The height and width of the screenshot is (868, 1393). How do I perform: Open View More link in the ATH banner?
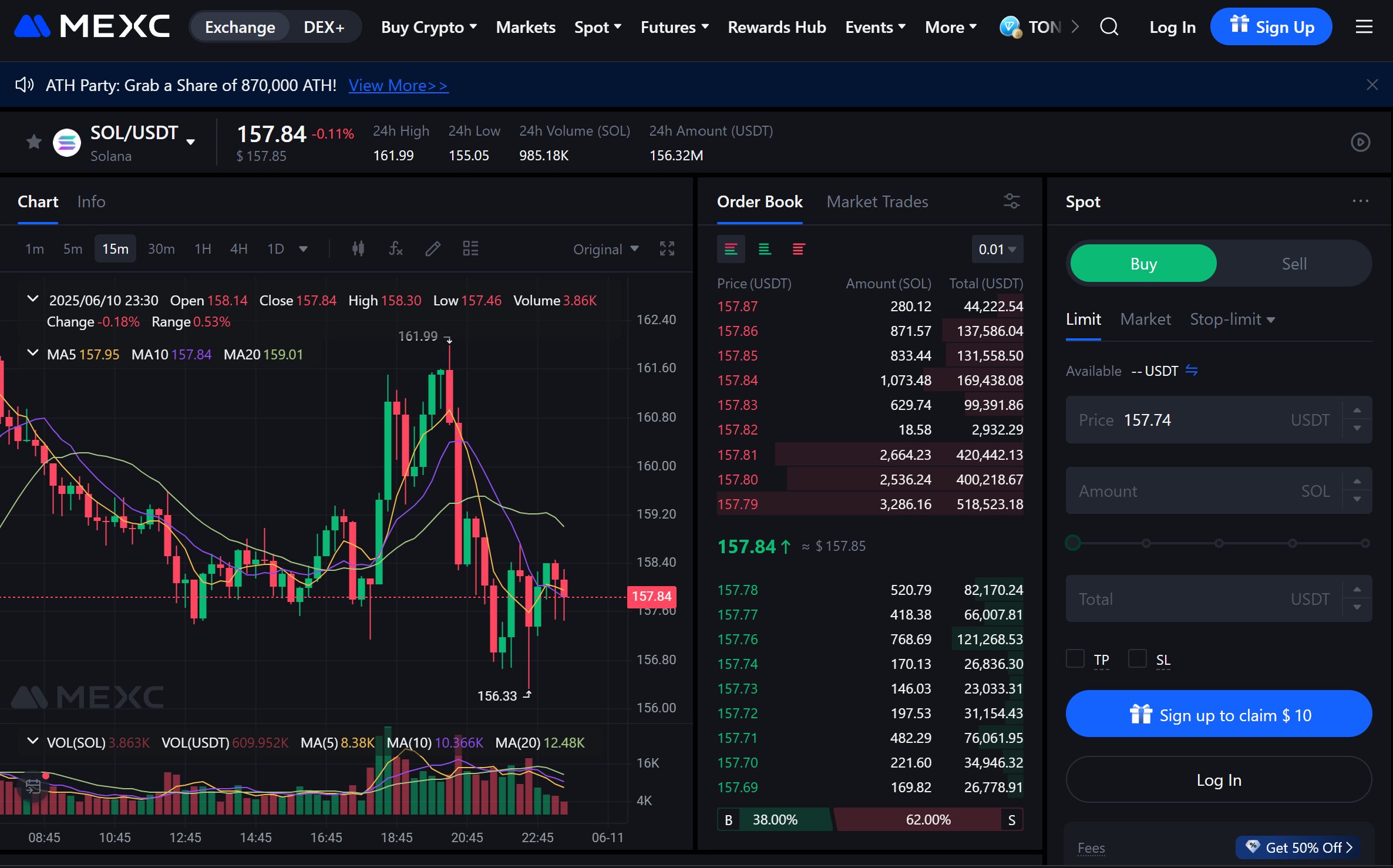pos(398,85)
